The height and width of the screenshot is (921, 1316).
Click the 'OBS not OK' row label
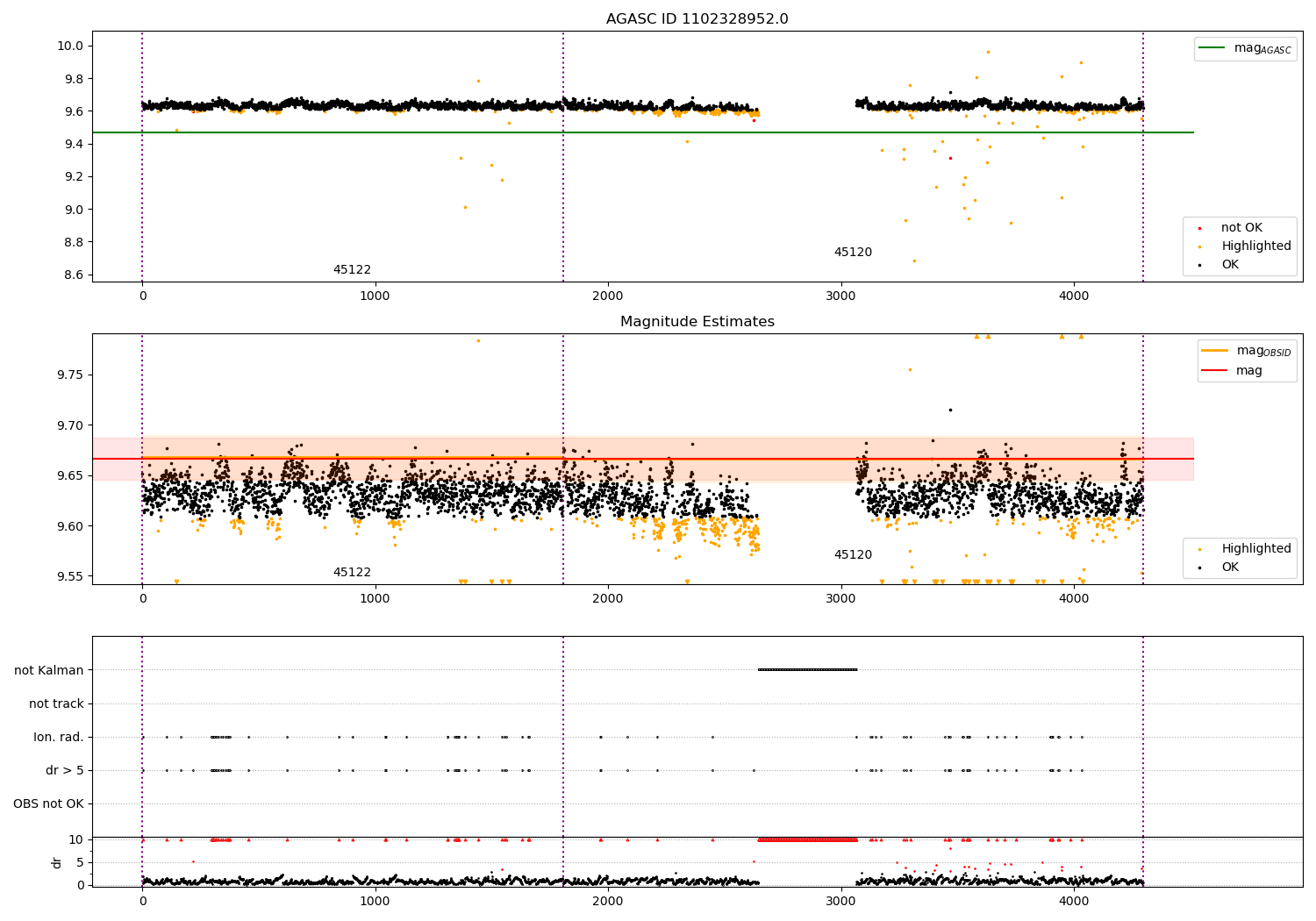(x=49, y=804)
